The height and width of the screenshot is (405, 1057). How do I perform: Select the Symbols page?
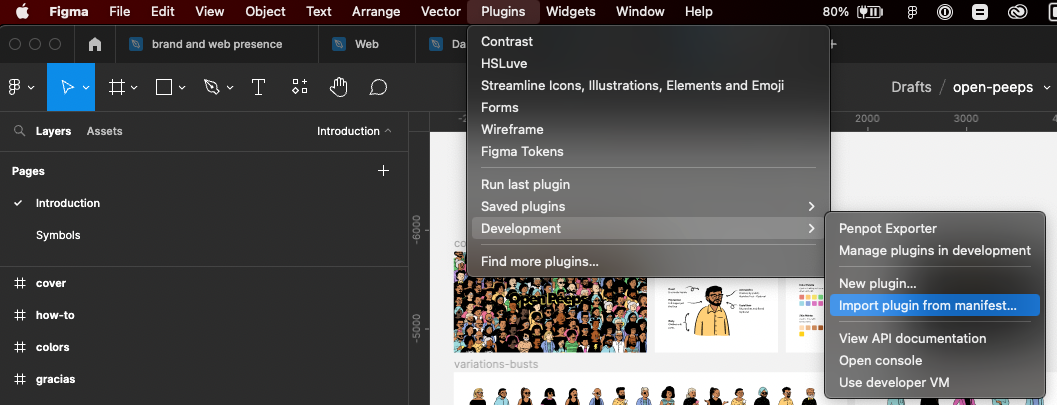coord(58,235)
